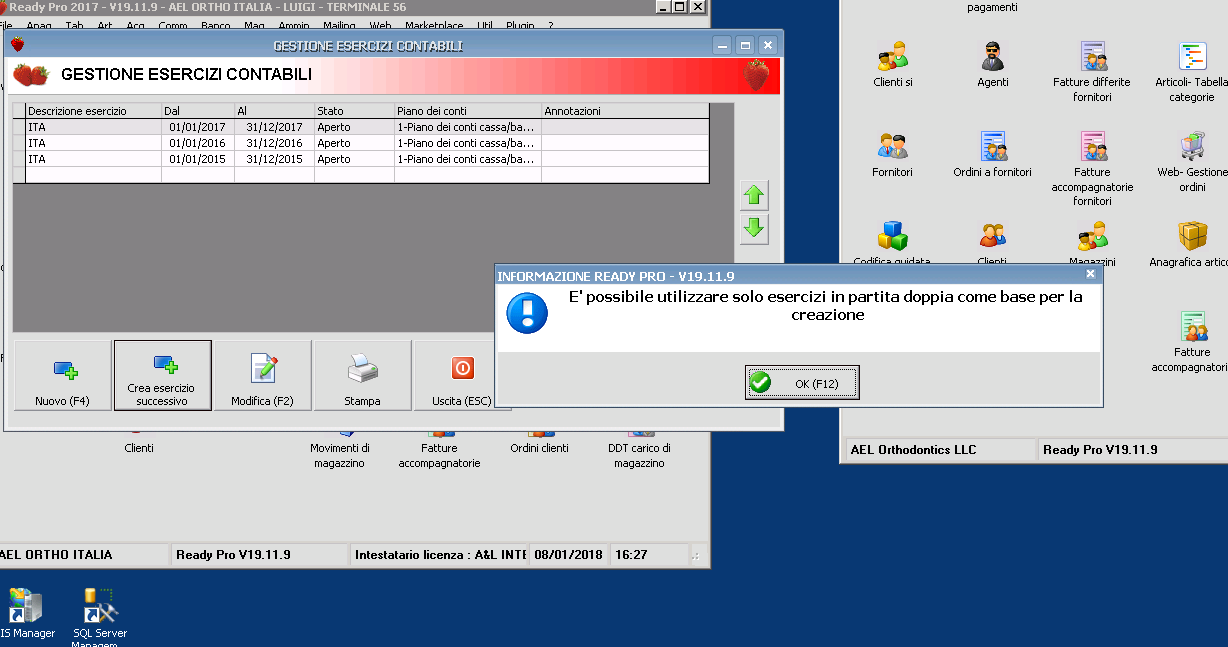Open the Banco menu
Viewport: 1228px width, 647px height.
[216, 26]
